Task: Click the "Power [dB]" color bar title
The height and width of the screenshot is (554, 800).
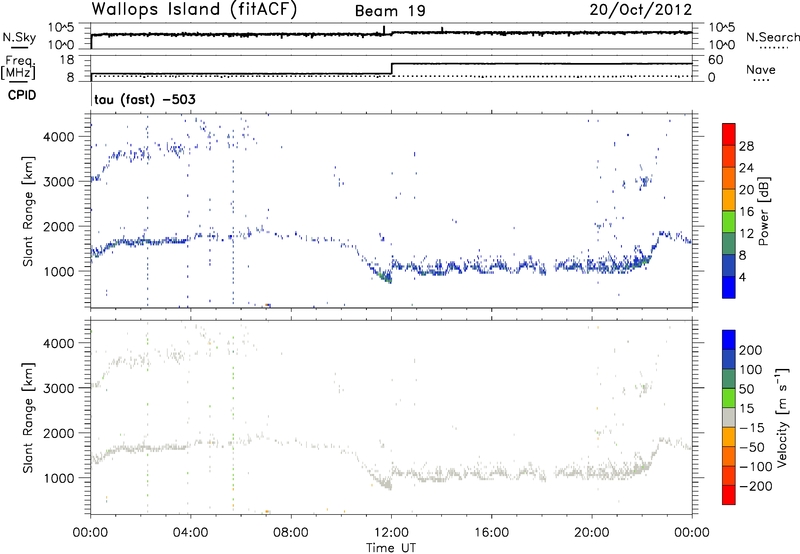Action: [764, 211]
